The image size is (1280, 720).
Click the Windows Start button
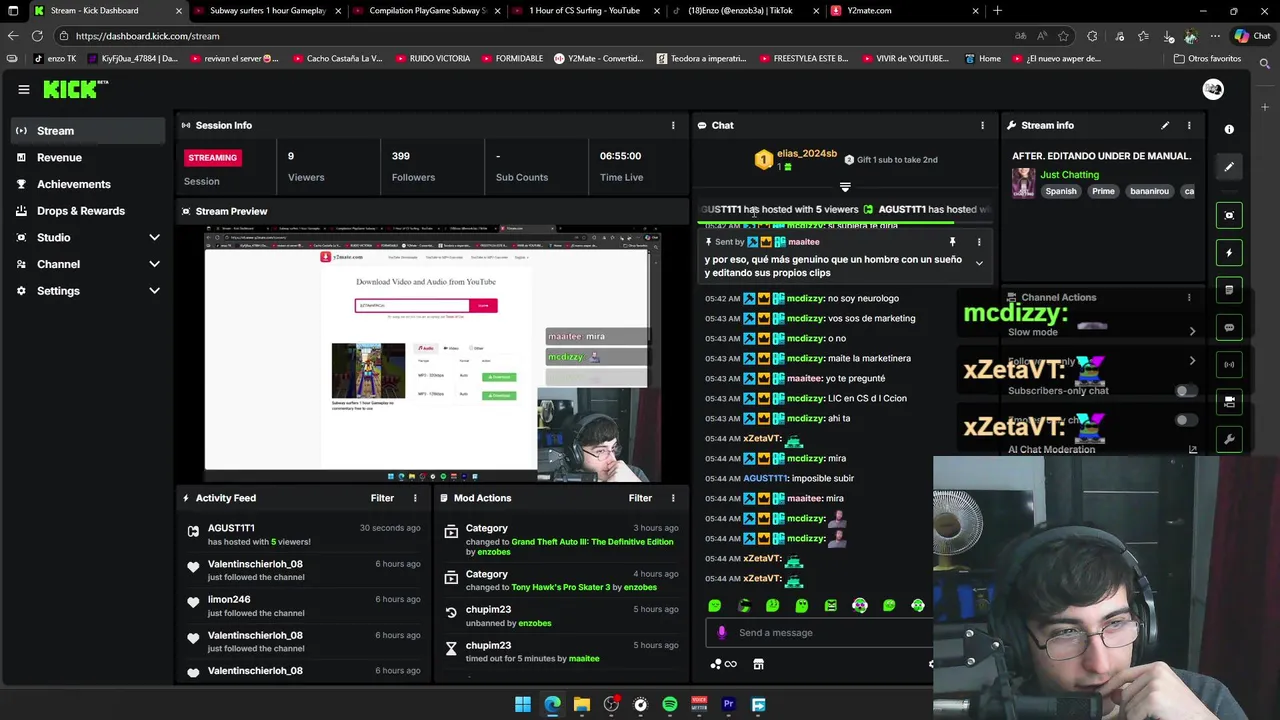522,705
